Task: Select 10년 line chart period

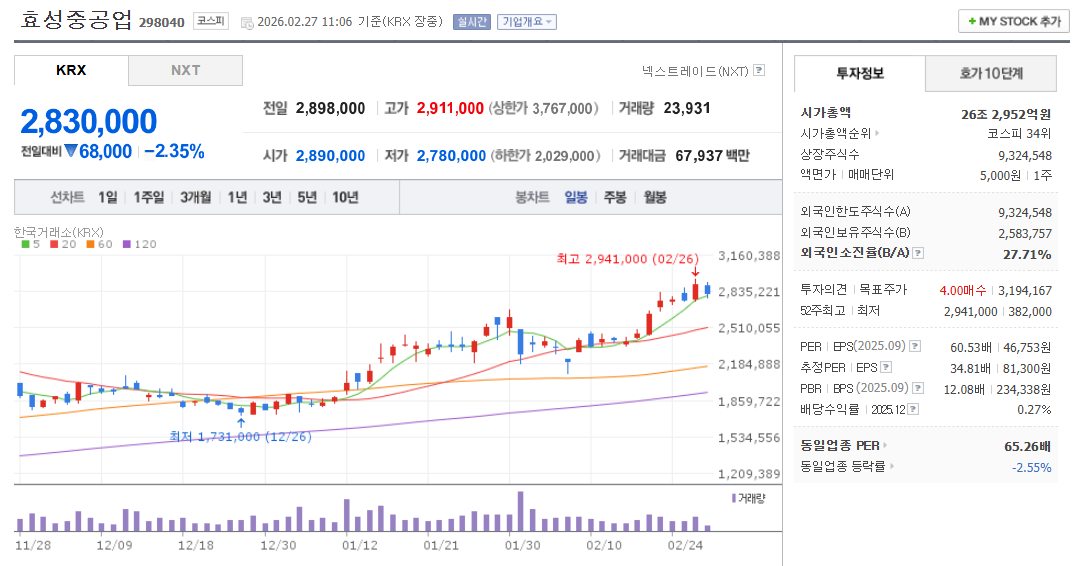Action: 345,198
